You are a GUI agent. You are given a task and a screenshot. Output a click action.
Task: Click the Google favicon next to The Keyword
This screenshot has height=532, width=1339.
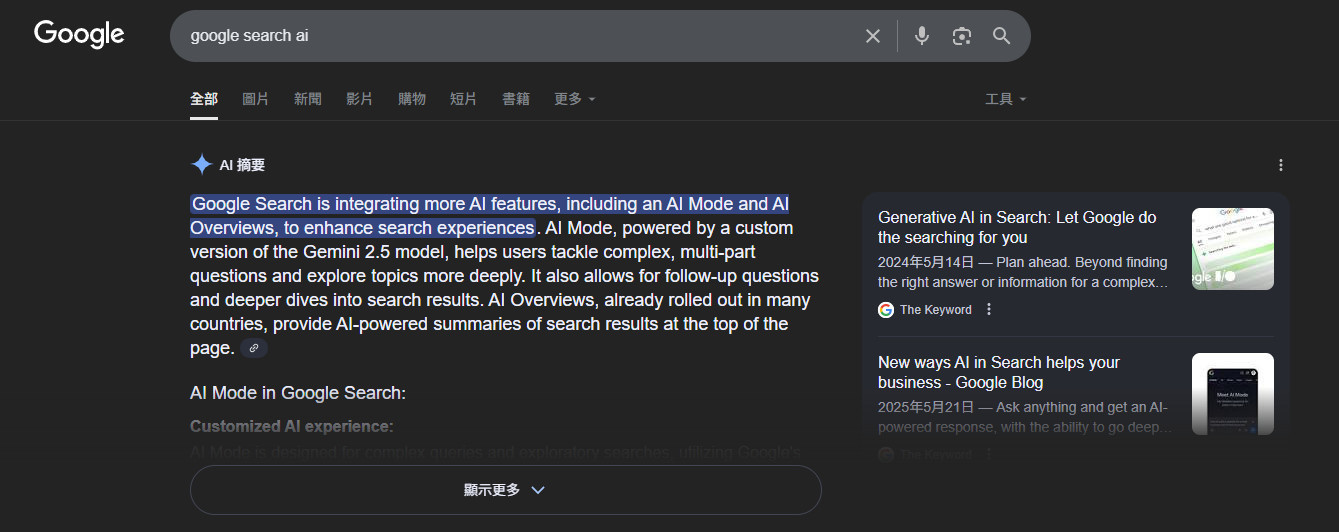click(x=886, y=309)
